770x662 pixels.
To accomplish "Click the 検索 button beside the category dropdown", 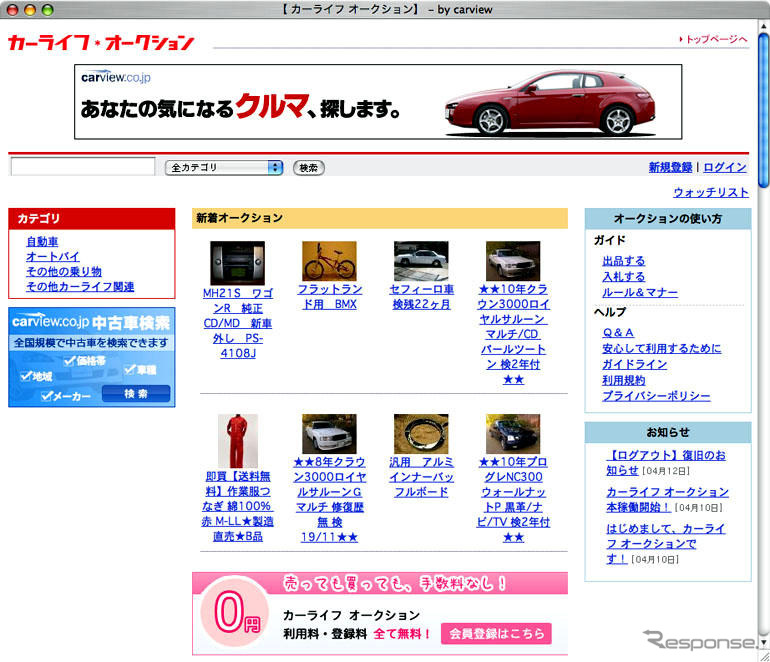I will coord(309,168).
